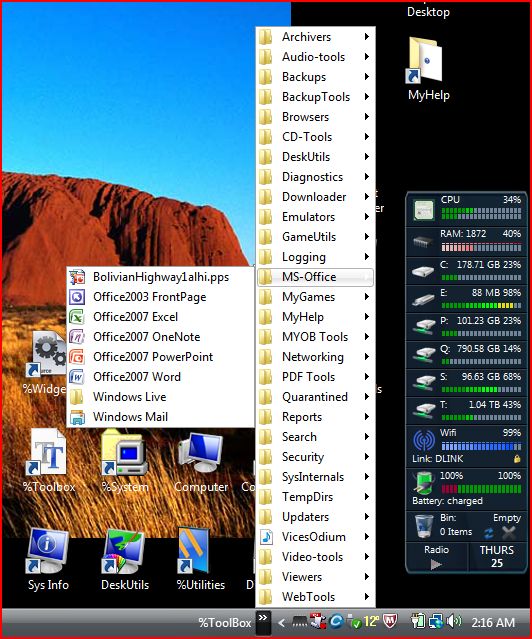Click the T: drive 1.04 TB entry
Screen dimensions: 532x639
coord(466,410)
